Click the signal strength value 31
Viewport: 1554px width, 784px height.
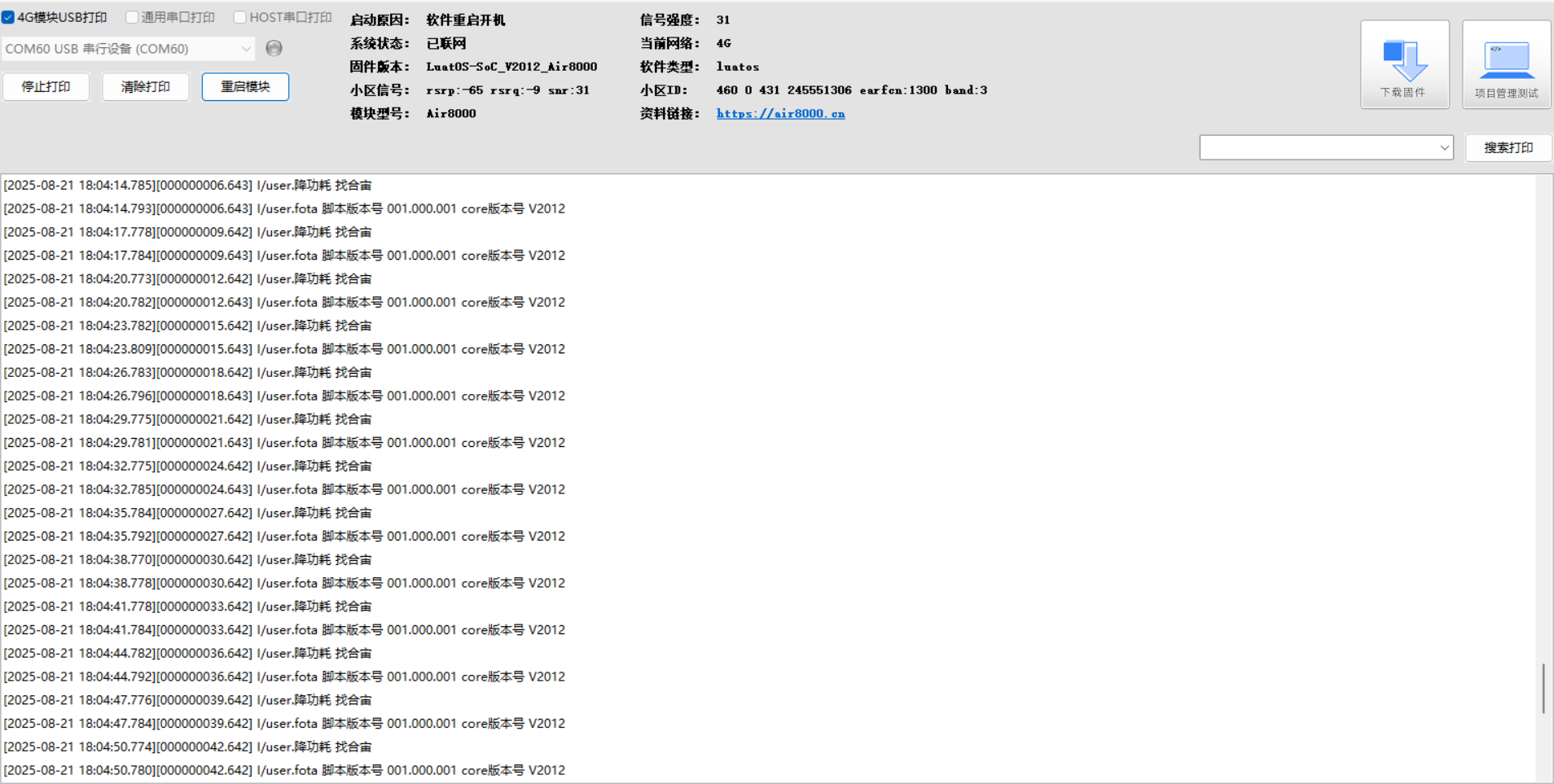pos(723,20)
